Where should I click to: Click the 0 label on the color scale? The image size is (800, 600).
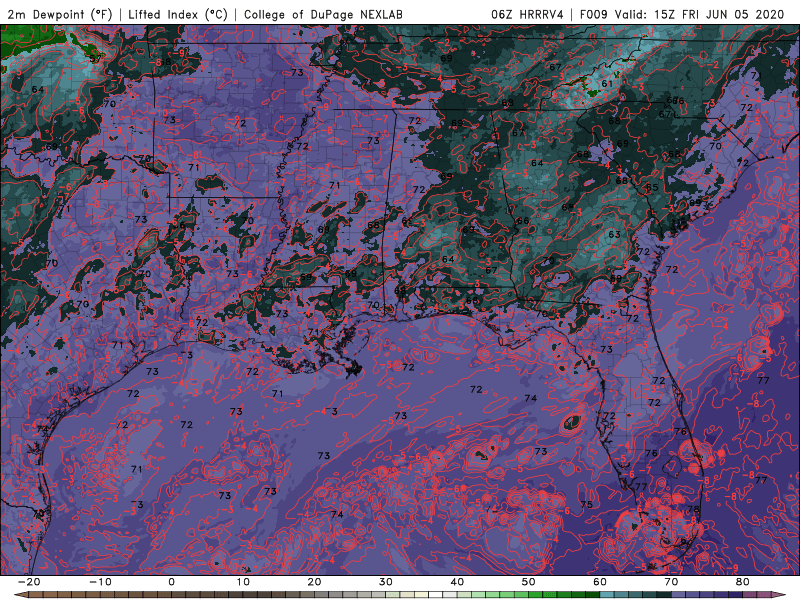[x=171, y=582]
